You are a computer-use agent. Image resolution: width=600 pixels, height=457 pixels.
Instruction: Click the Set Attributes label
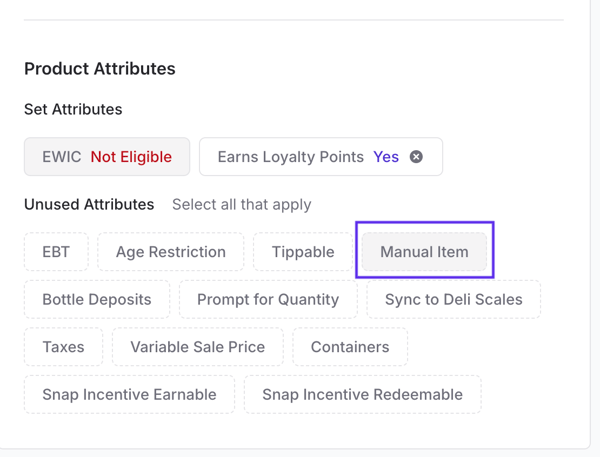pyautogui.click(x=73, y=109)
